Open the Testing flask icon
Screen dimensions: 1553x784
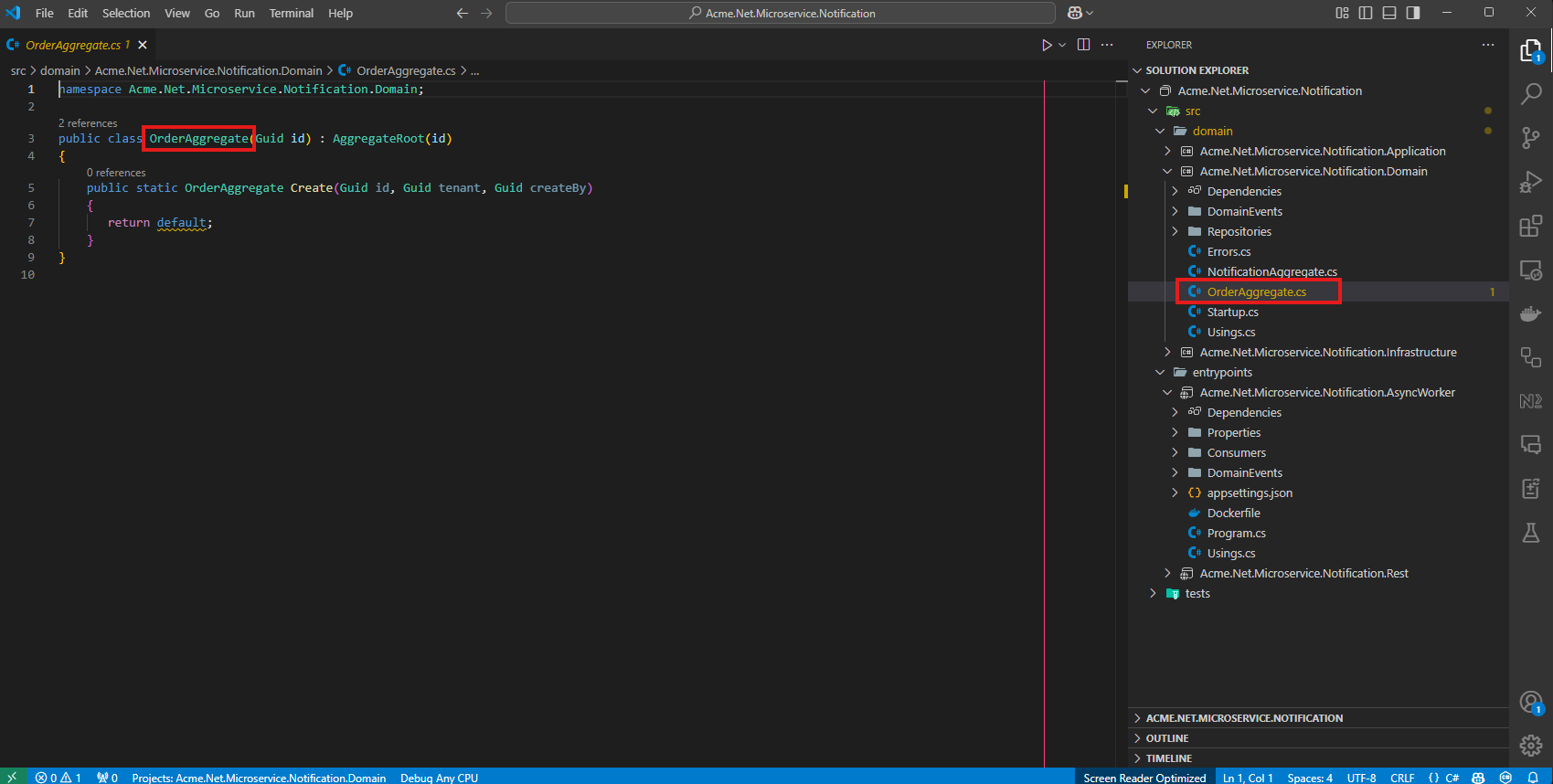tap(1531, 533)
